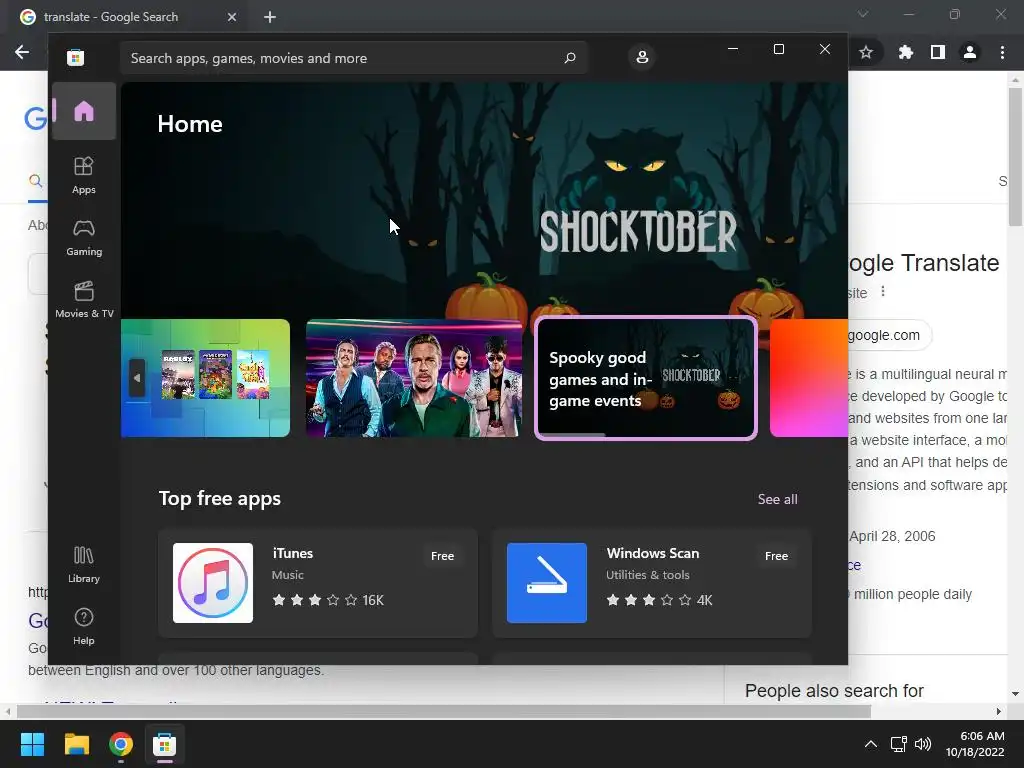Open the Windows Scan app icon
This screenshot has height=768, width=1024.
point(547,583)
